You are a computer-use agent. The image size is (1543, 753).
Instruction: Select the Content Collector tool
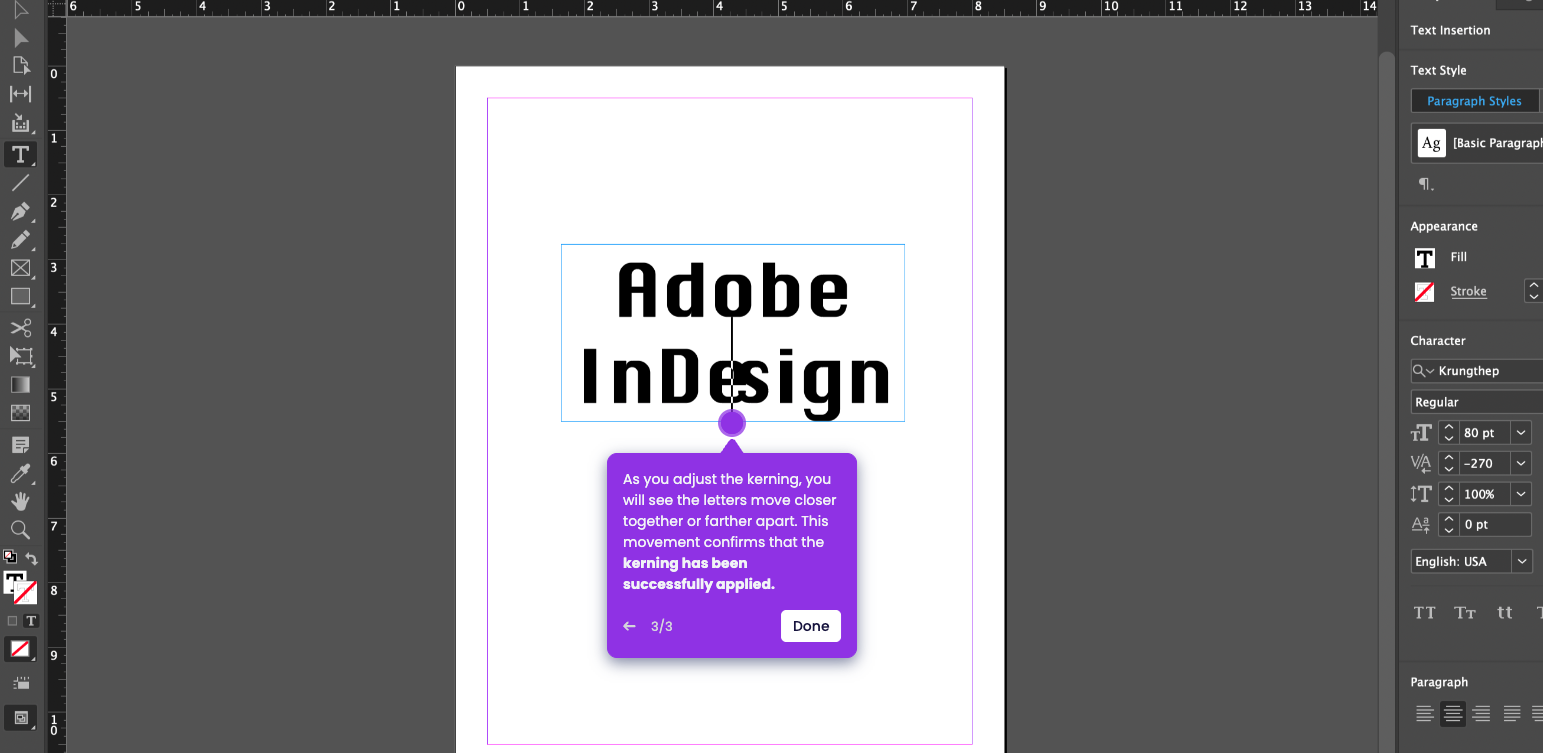[20, 123]
